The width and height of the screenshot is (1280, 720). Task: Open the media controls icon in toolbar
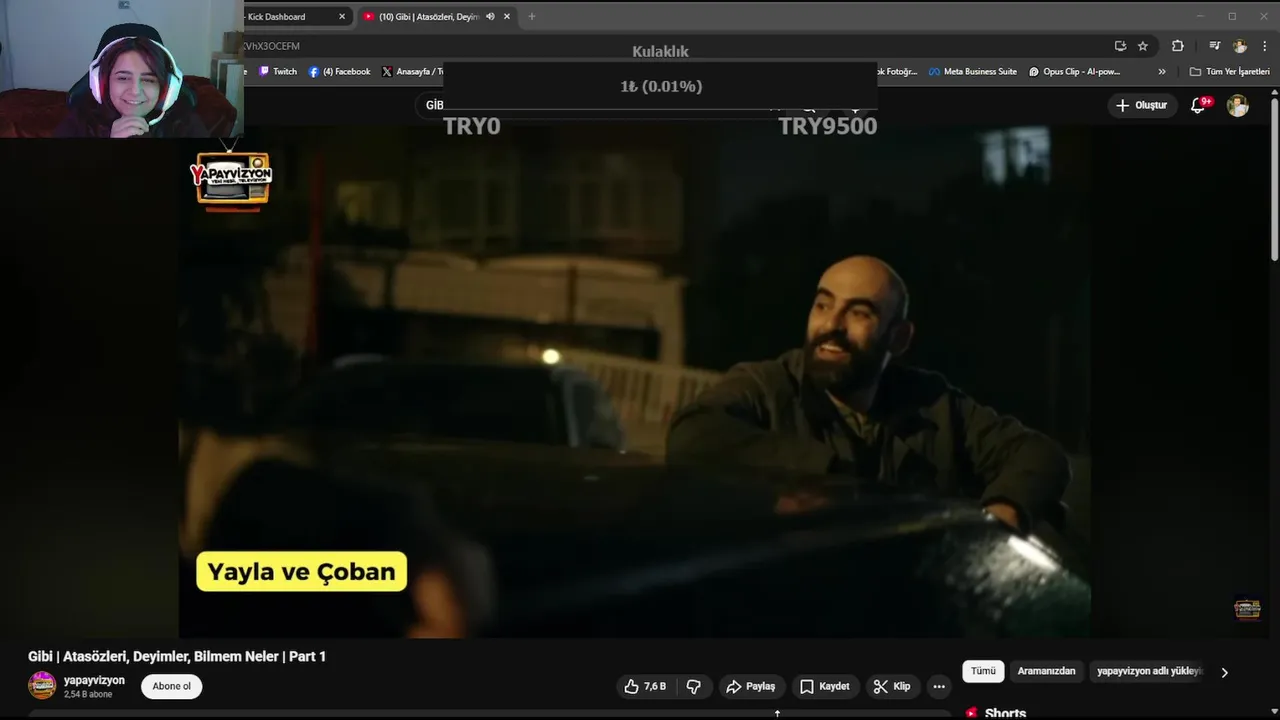(1214, 46)
